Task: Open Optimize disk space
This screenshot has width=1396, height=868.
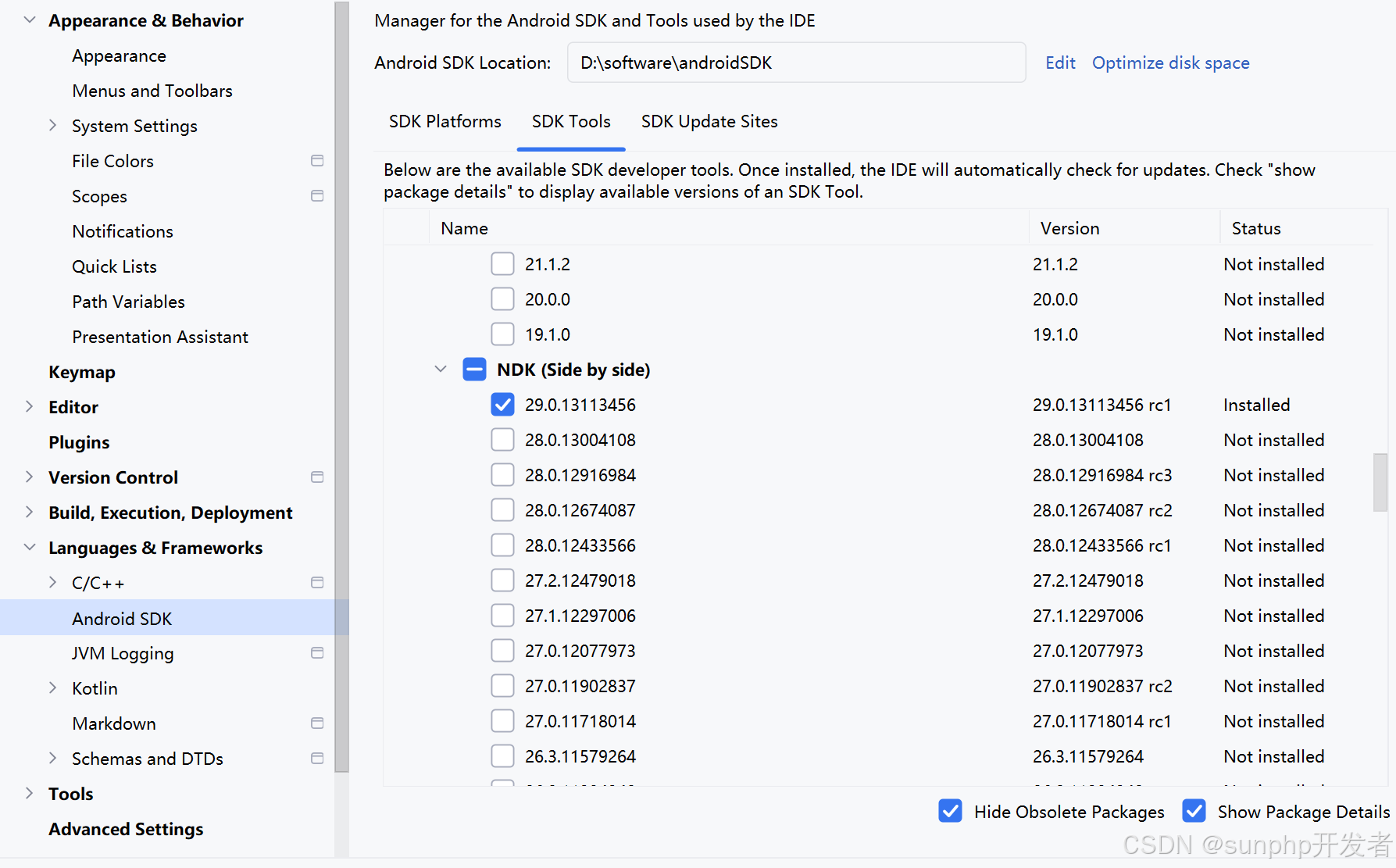Action: click(x=1170, y=63)
